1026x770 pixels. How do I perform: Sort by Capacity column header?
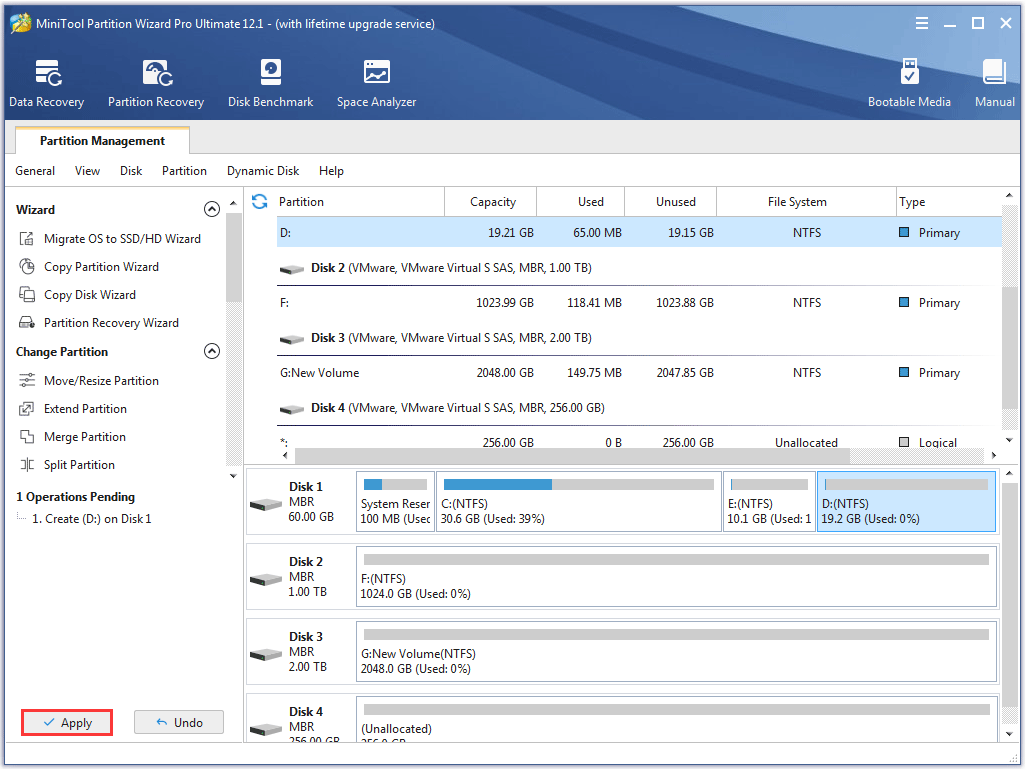[x=491, y=201]
